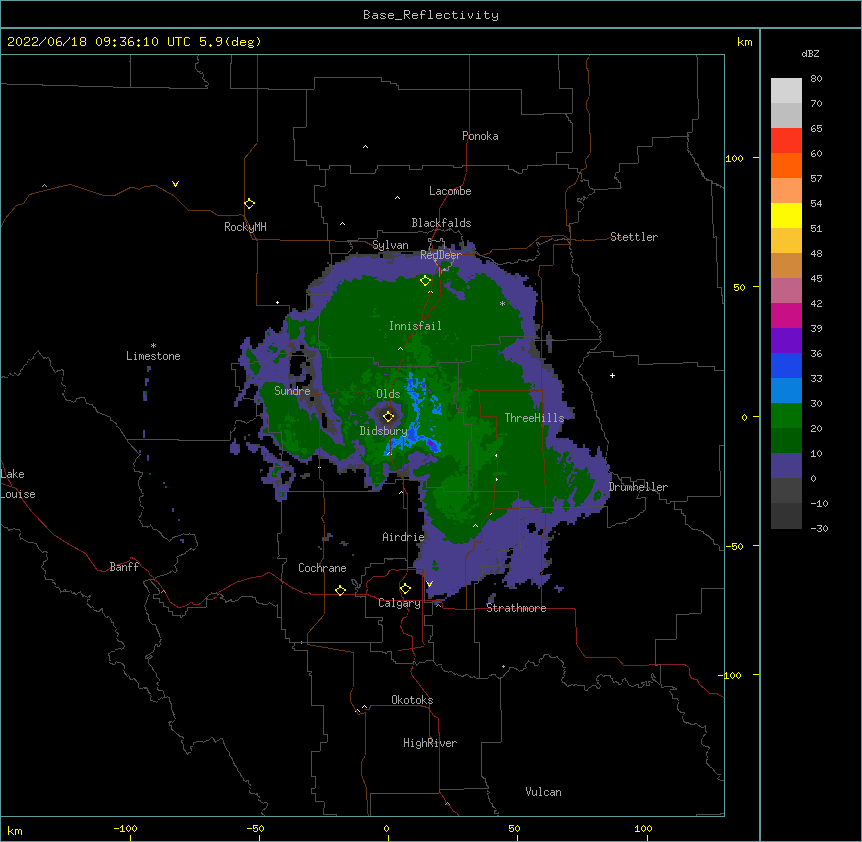862x842 pixels.
Task: Select the dusty pink 45-42 dBZ swatch
Action: point(786,290)
